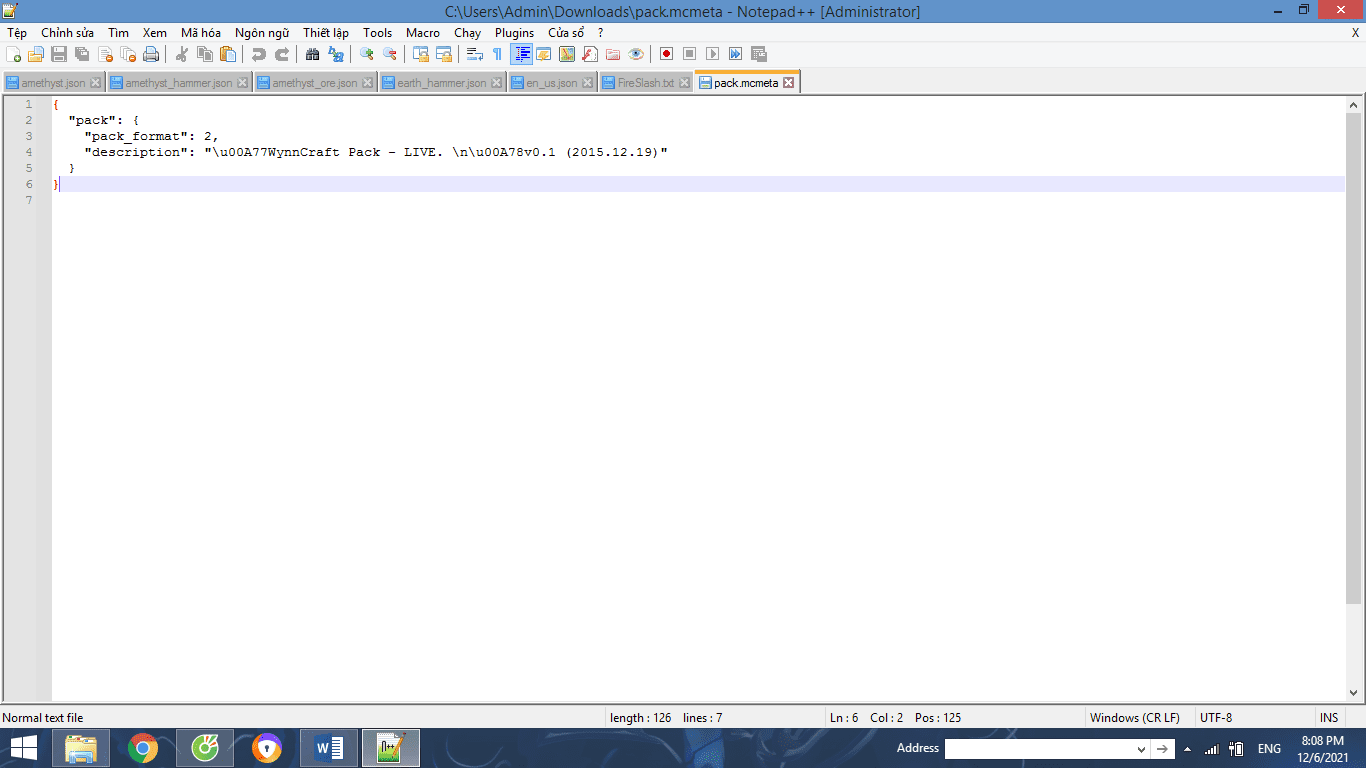Start macro recording with red dot icon
Viewport: 1366px width, 768px height.
pos(667,54)
